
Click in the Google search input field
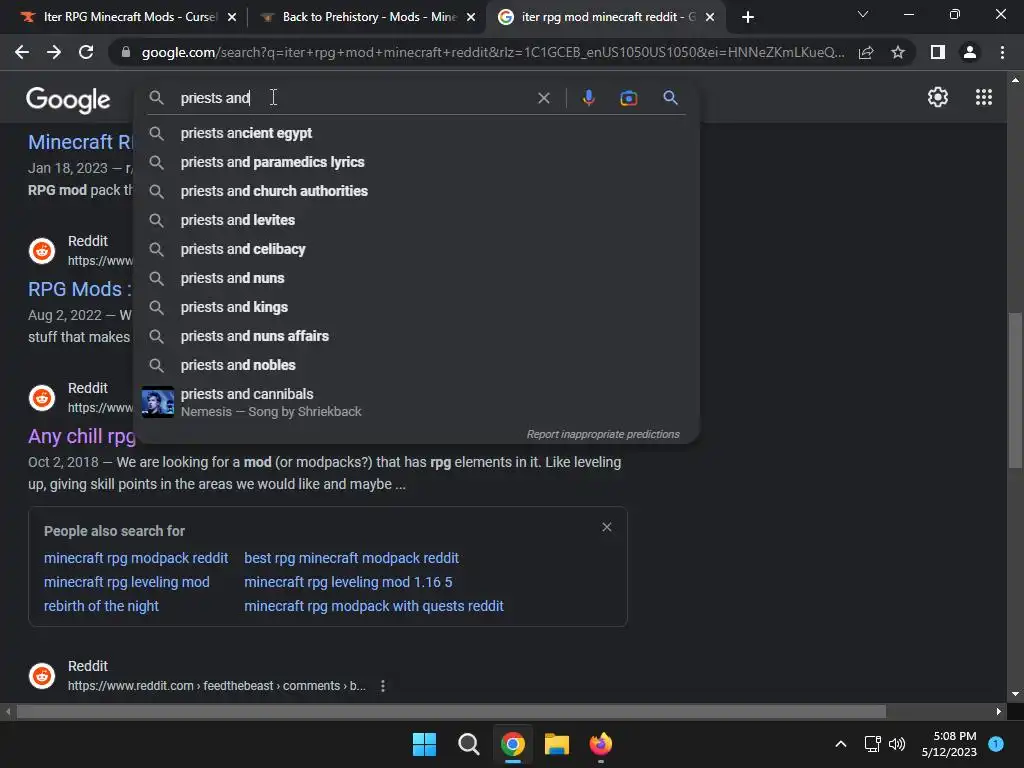353,98
